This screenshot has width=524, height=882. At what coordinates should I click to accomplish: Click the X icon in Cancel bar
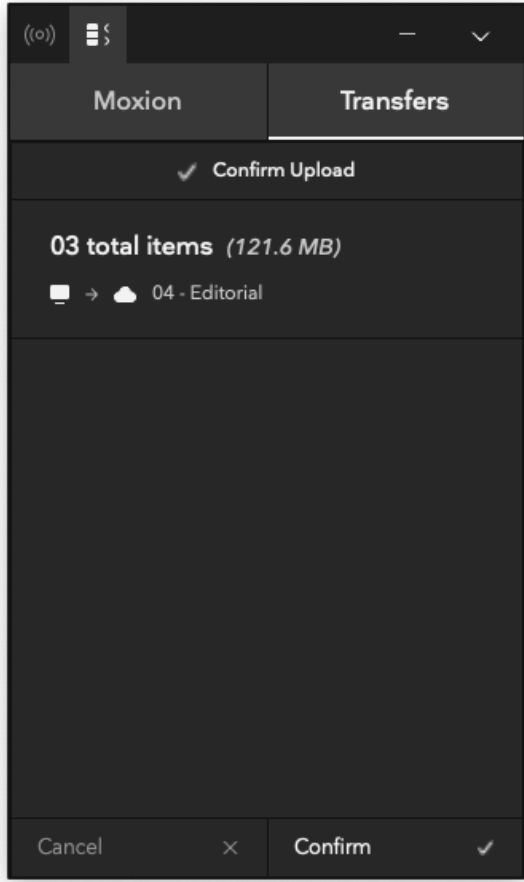pos(230,848)
